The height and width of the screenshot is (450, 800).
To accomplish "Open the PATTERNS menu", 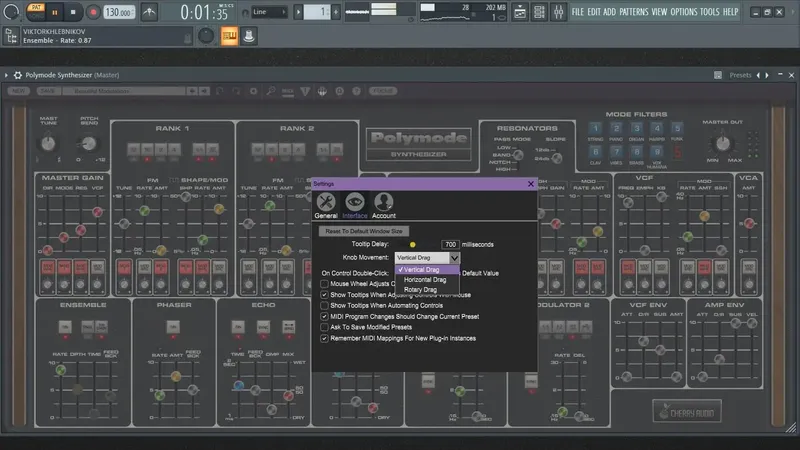I will coord(633,12).
